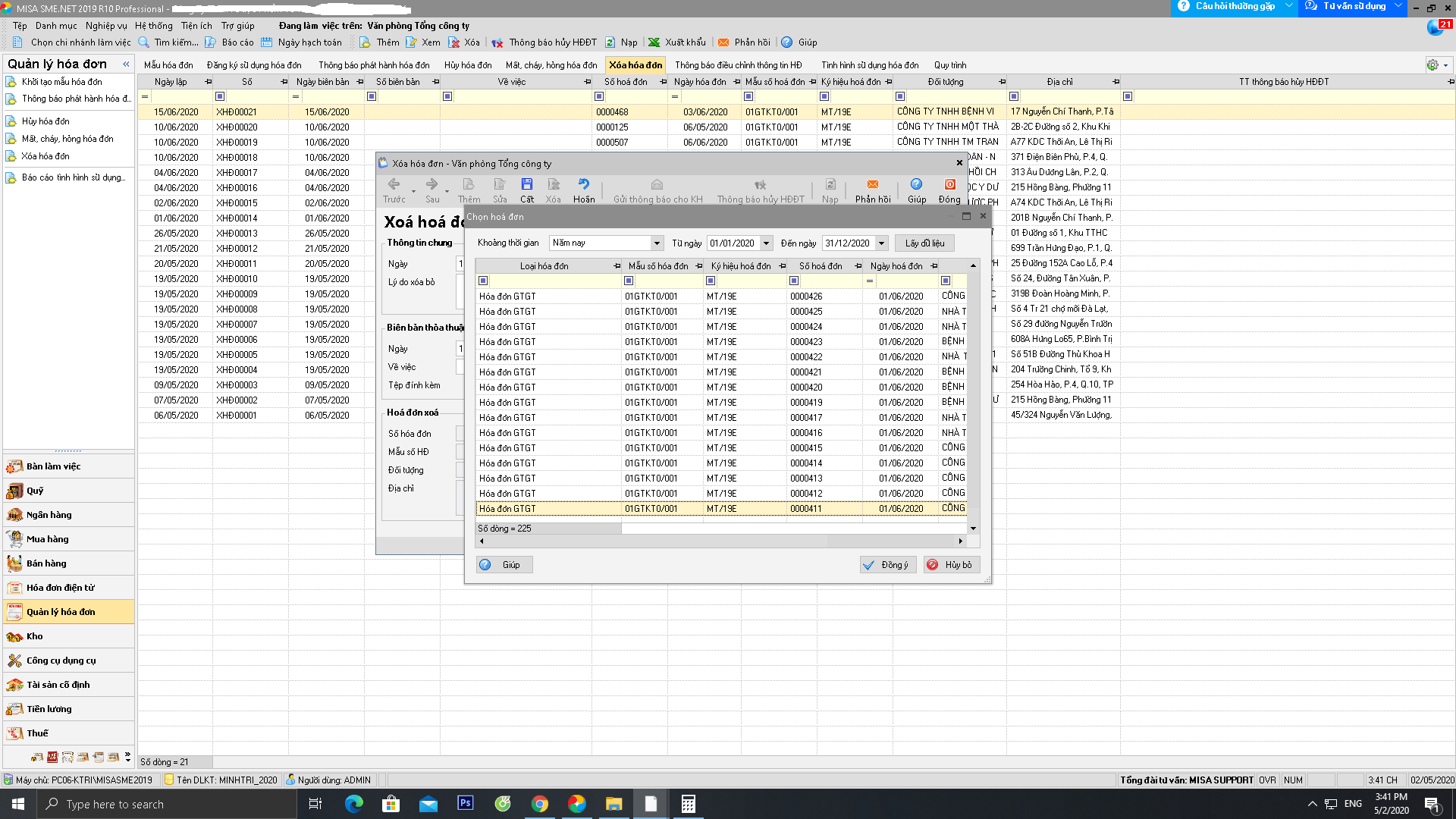The width and height of the screenshot is (1456, 819).
Task: Toggle filter box under Ký hiệu hoá đơn dialog column
Action: (x=711, y=281)
